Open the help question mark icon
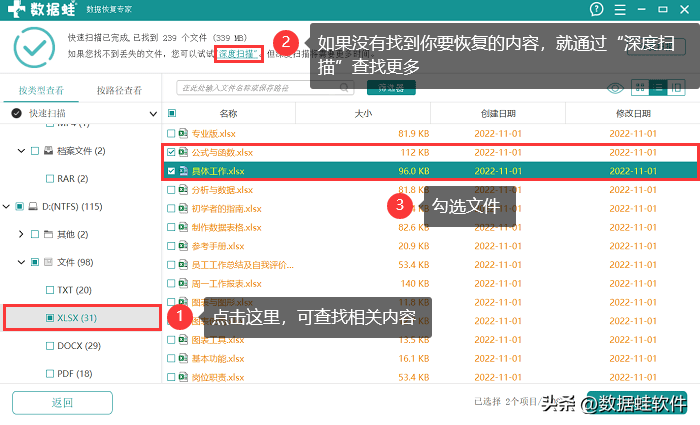The image size is (700, 425). 597,10
